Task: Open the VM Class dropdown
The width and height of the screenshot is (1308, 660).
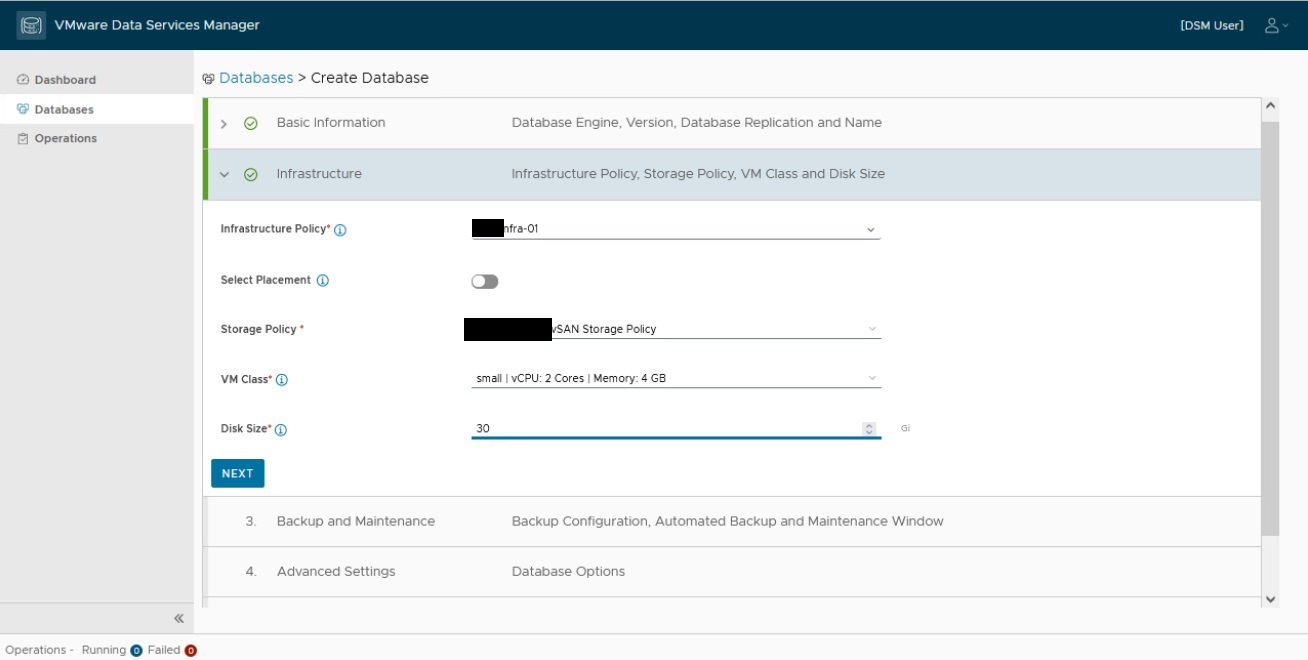Action: click(x=676, y=379)
